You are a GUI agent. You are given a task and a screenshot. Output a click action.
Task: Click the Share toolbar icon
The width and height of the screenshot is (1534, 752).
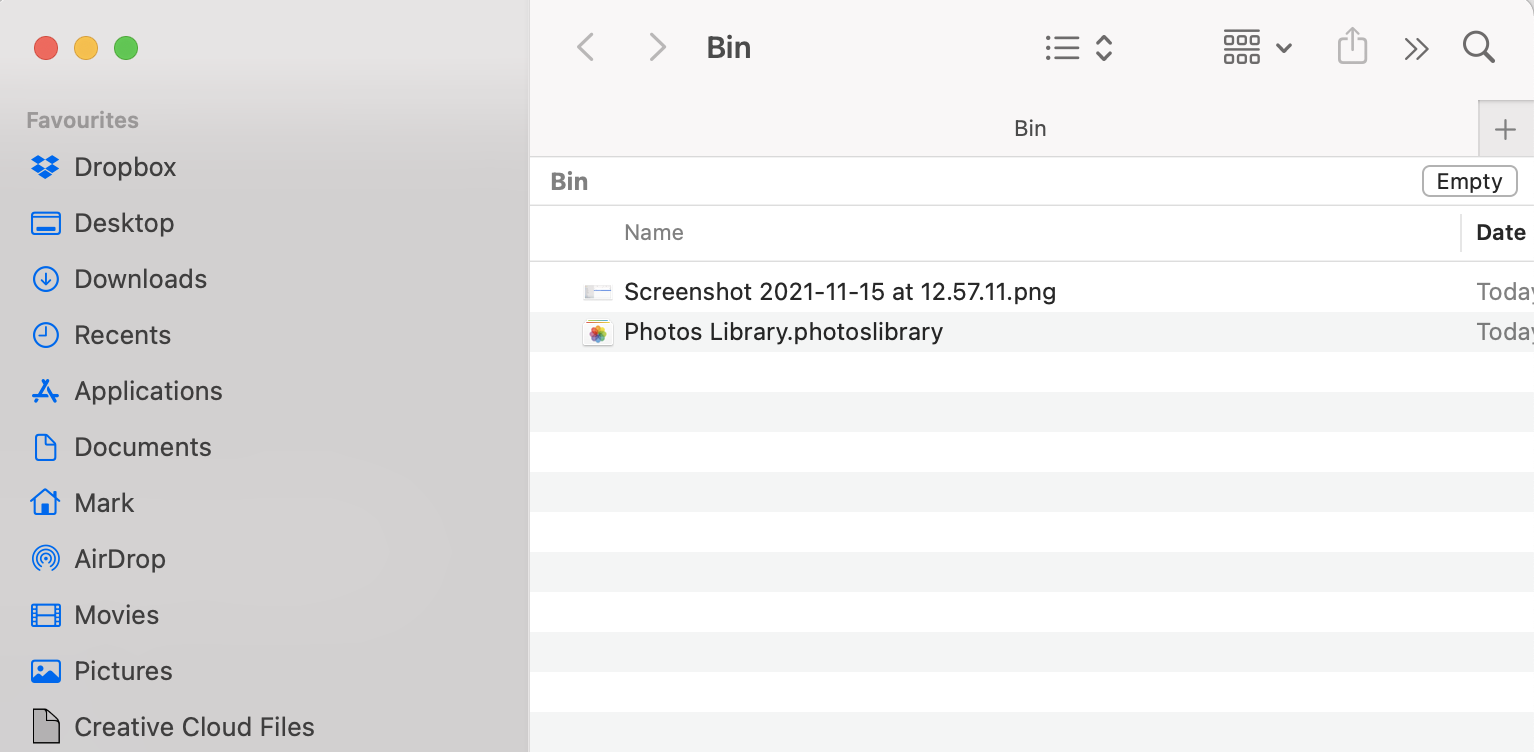(x=1352, y=47)
